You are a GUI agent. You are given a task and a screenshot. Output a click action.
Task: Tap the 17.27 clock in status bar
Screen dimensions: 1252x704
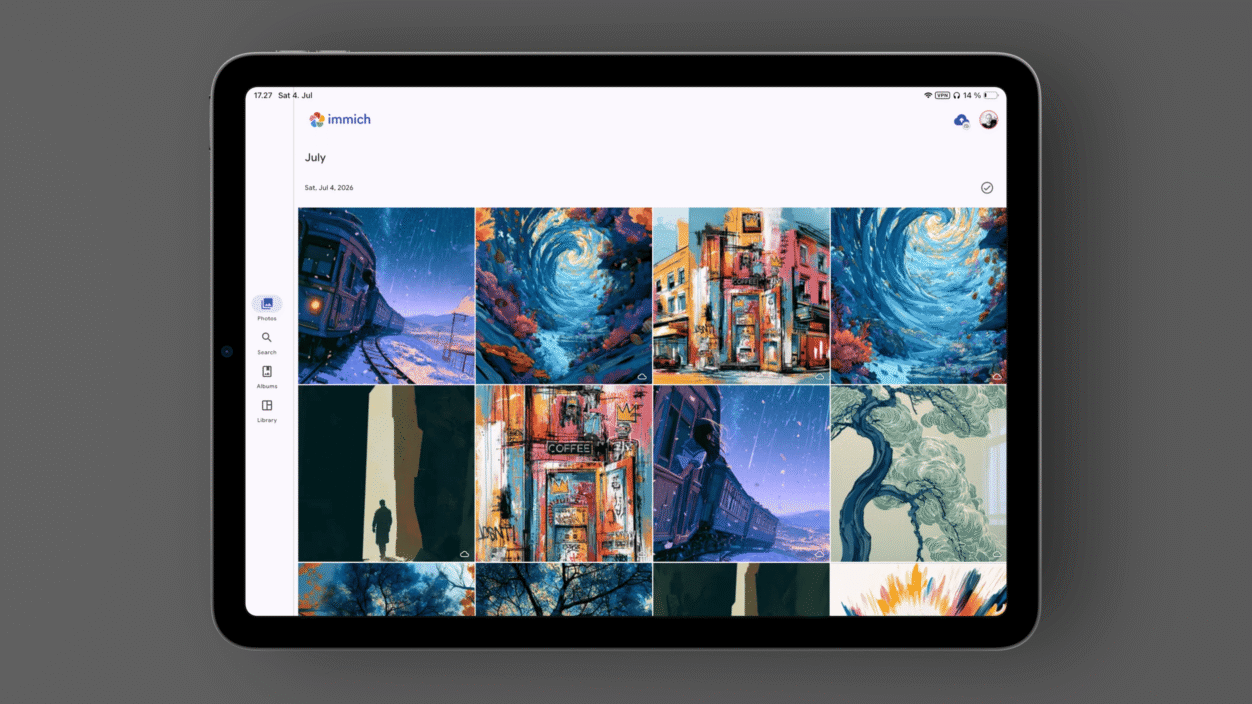263,95
